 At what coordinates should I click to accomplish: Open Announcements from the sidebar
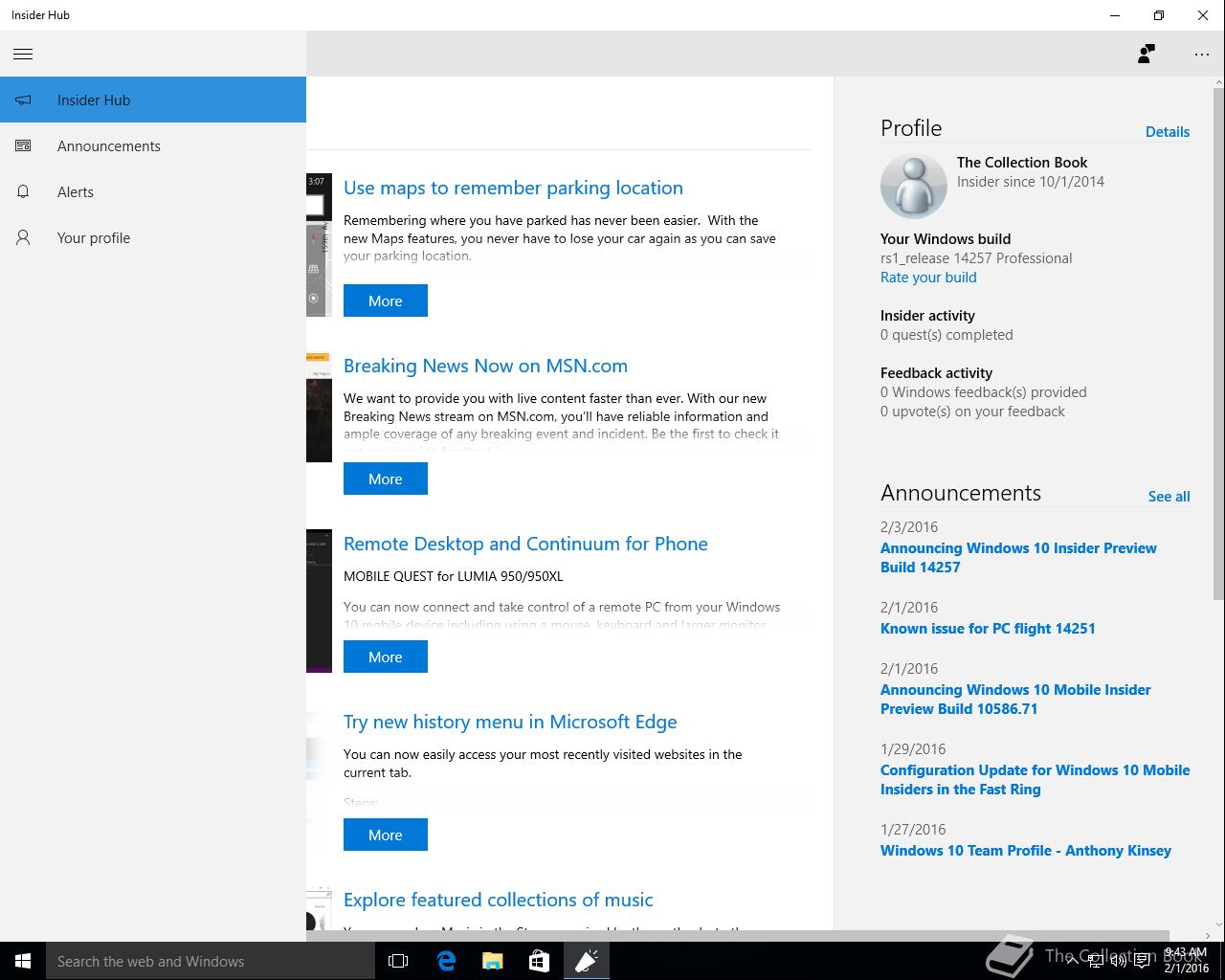coord(153,145)
